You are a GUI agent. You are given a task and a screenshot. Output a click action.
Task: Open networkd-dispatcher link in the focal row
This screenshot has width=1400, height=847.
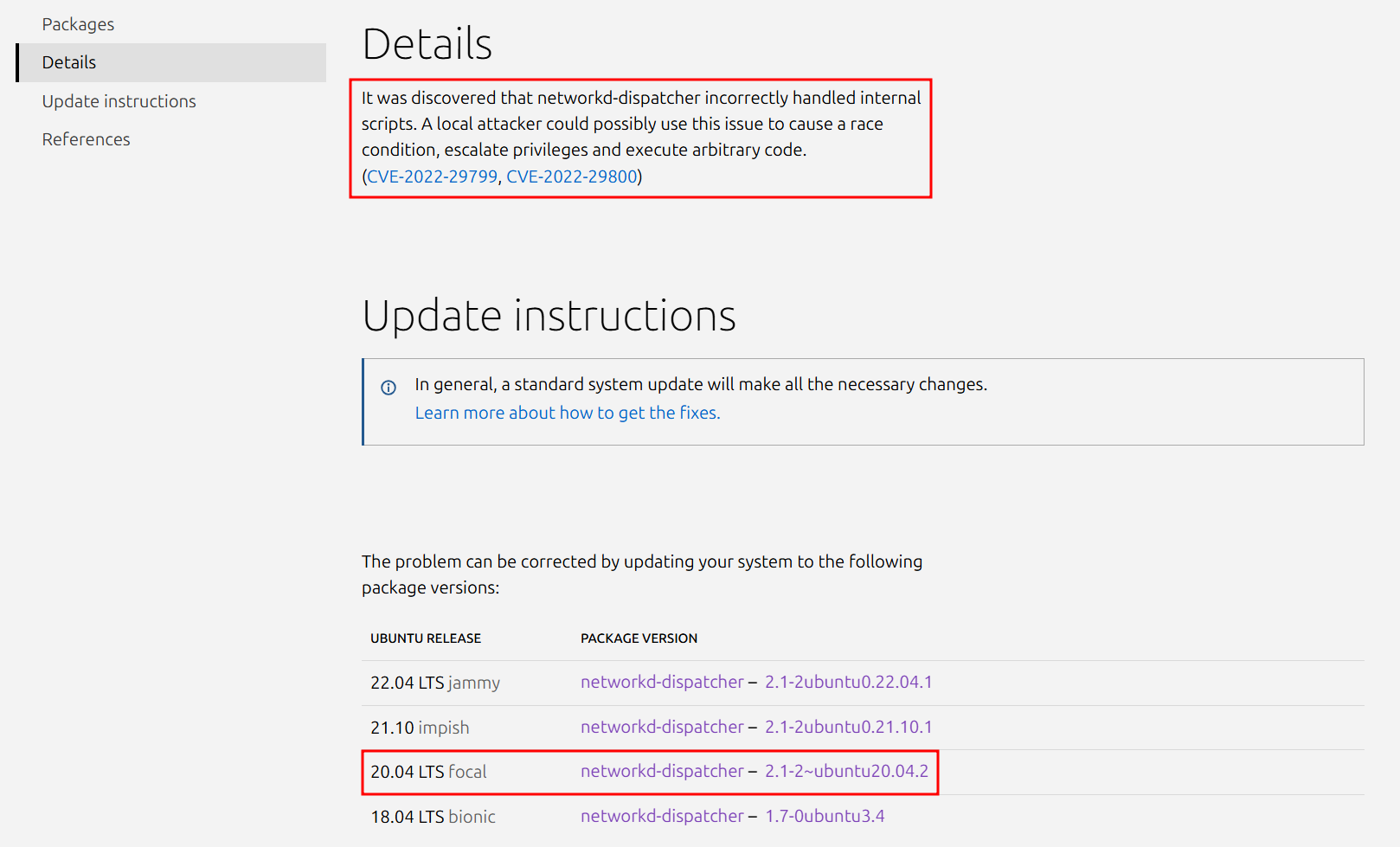[662, 771]
